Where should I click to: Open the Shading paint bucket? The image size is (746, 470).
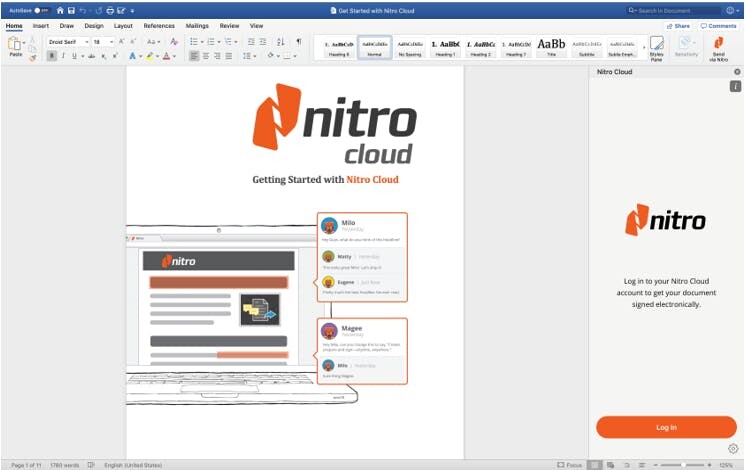tap(272, 56)
